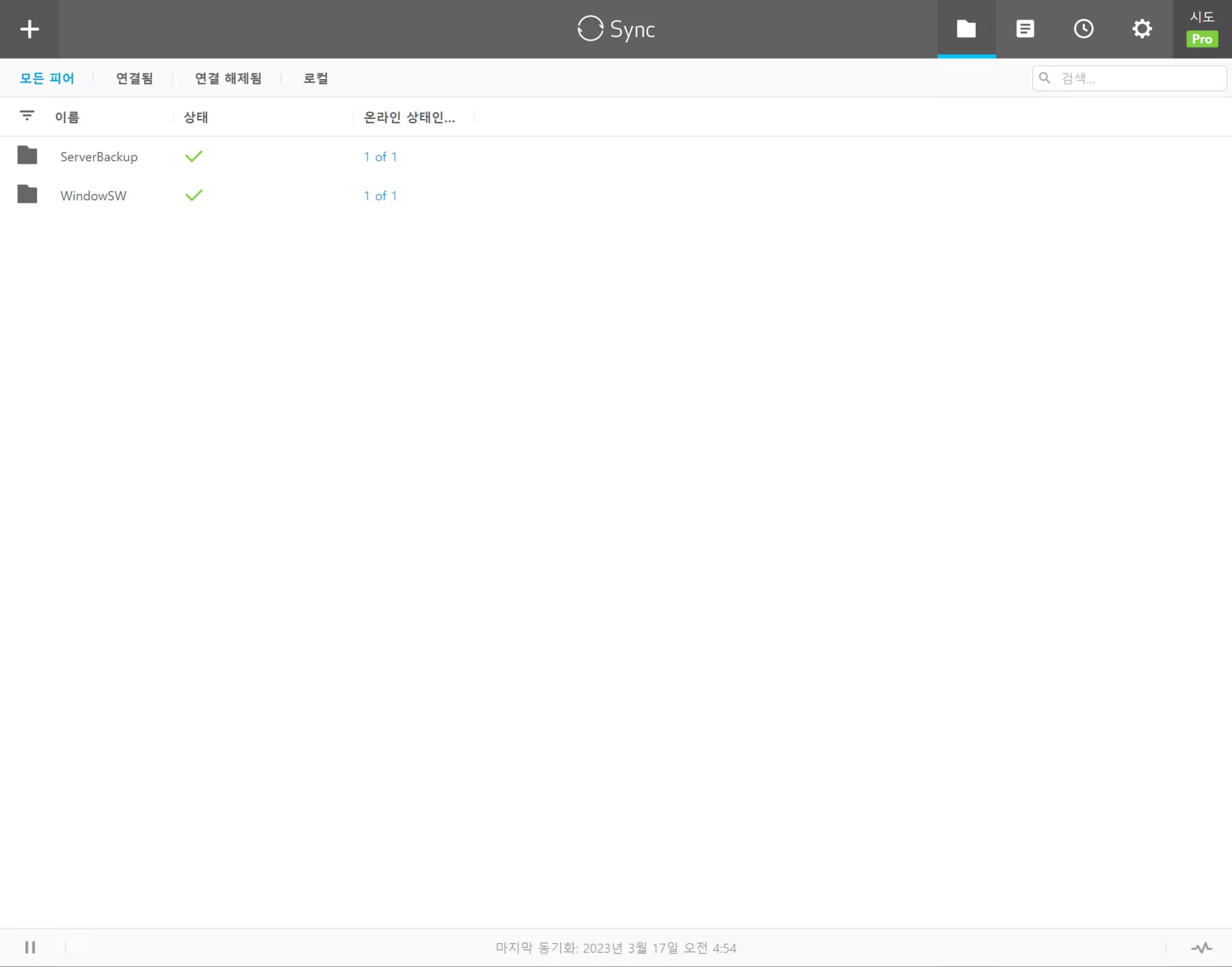Open the folders/files panel icon
Viewport: 1232px width, 967px height.
click(966, 29)
